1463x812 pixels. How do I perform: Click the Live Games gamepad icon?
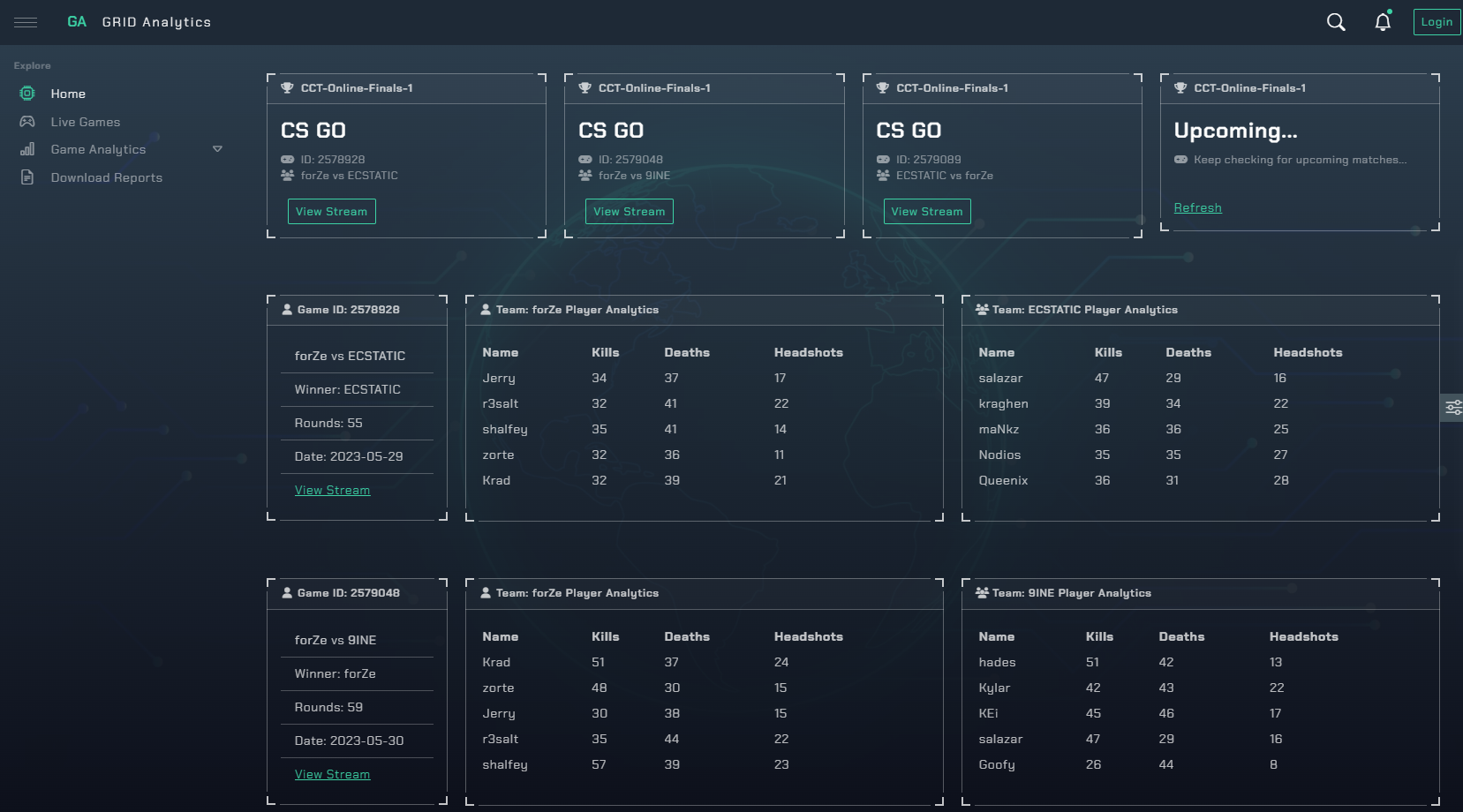coord(27,122)
